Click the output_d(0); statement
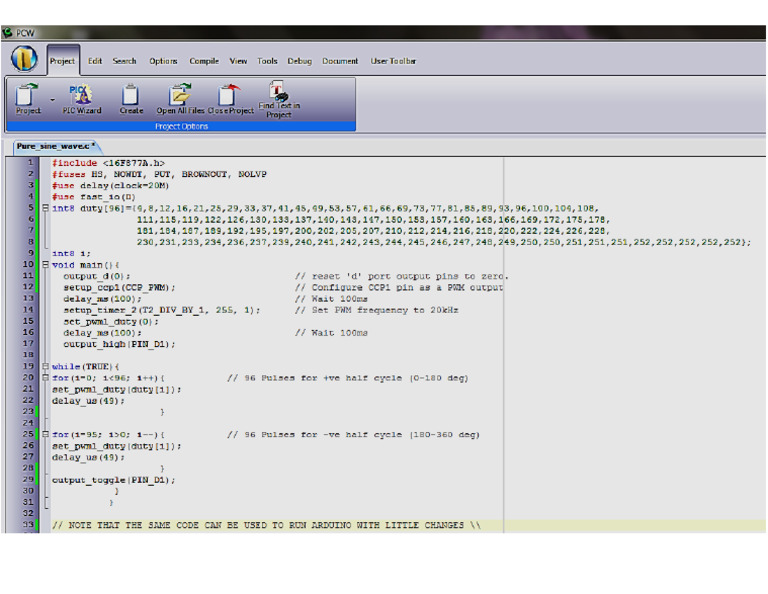768x594 pixels. (x=96, y=276)
